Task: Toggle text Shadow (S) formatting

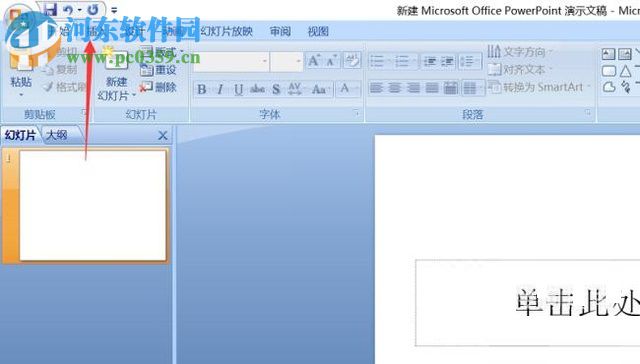Action: (276, 89)
